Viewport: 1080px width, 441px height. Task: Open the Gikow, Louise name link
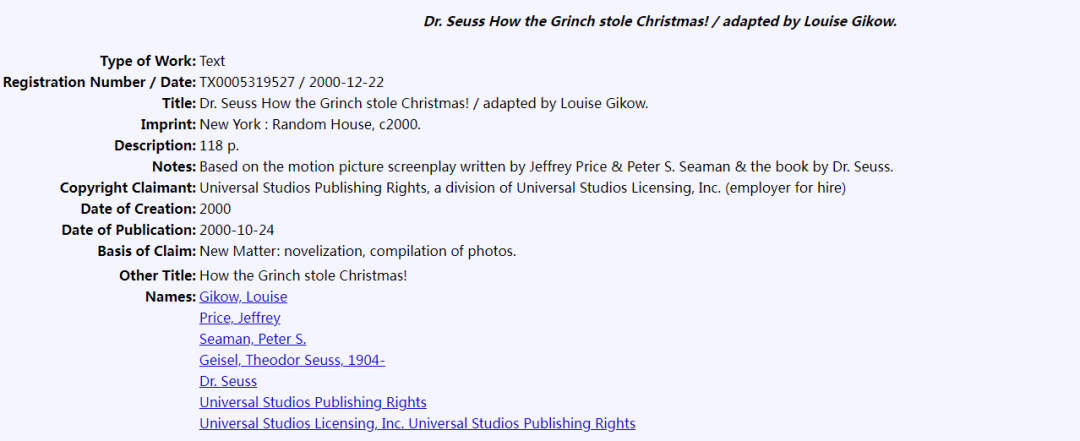tap(243, 297)
